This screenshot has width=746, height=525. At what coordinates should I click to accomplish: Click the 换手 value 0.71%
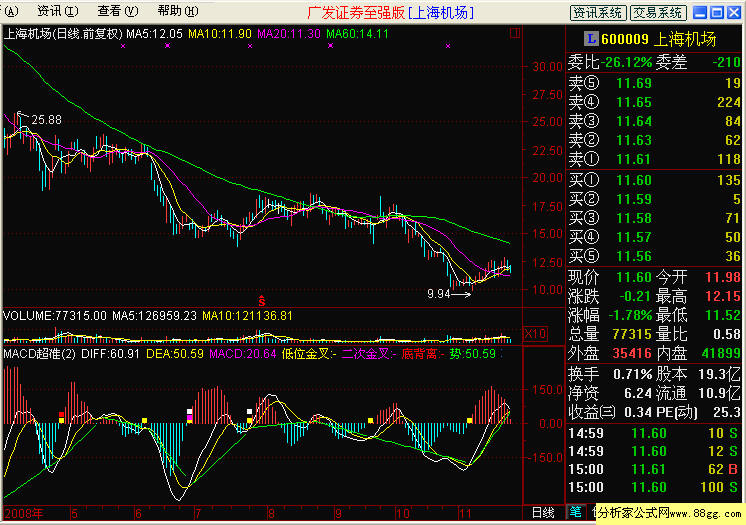(633, 375)
